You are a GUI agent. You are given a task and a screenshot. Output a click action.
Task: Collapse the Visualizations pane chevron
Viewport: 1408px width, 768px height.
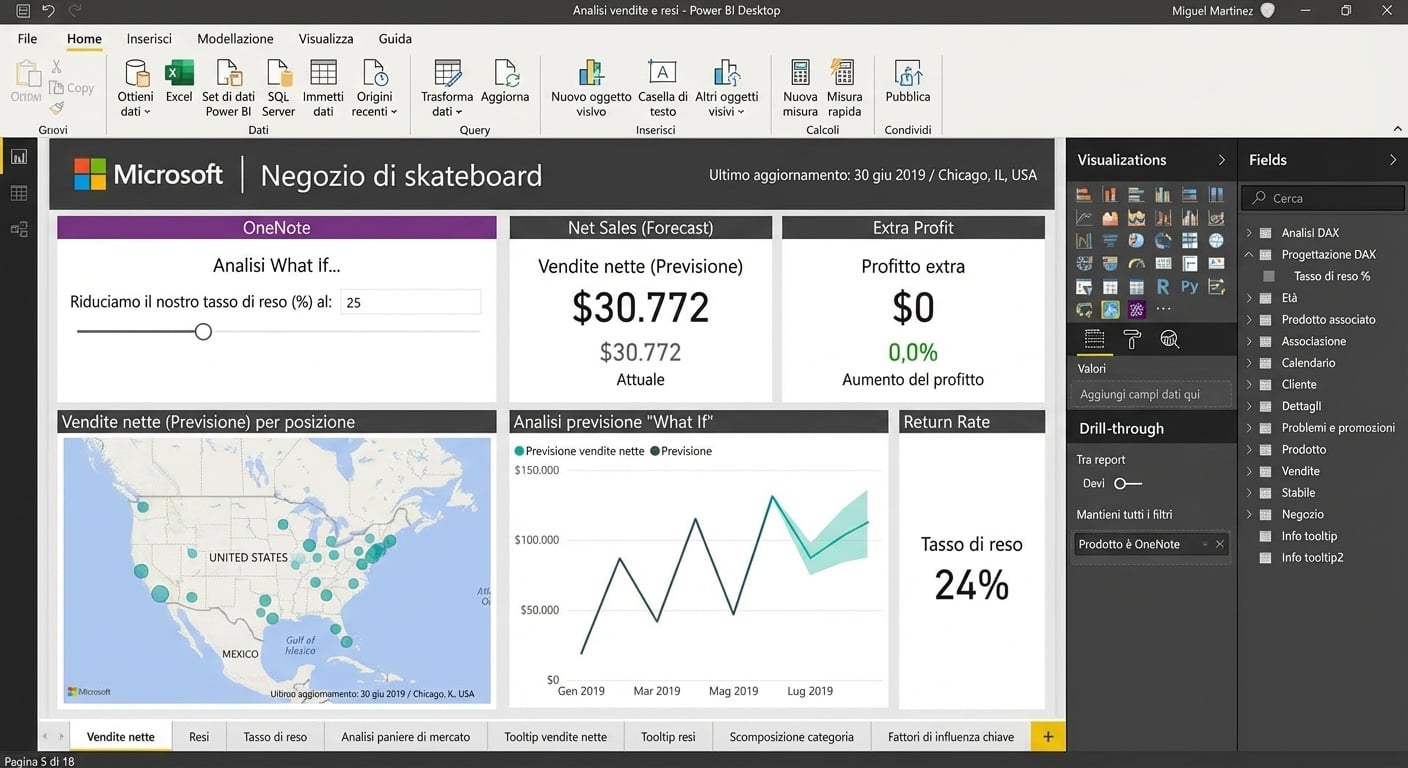pos(1221,160)
